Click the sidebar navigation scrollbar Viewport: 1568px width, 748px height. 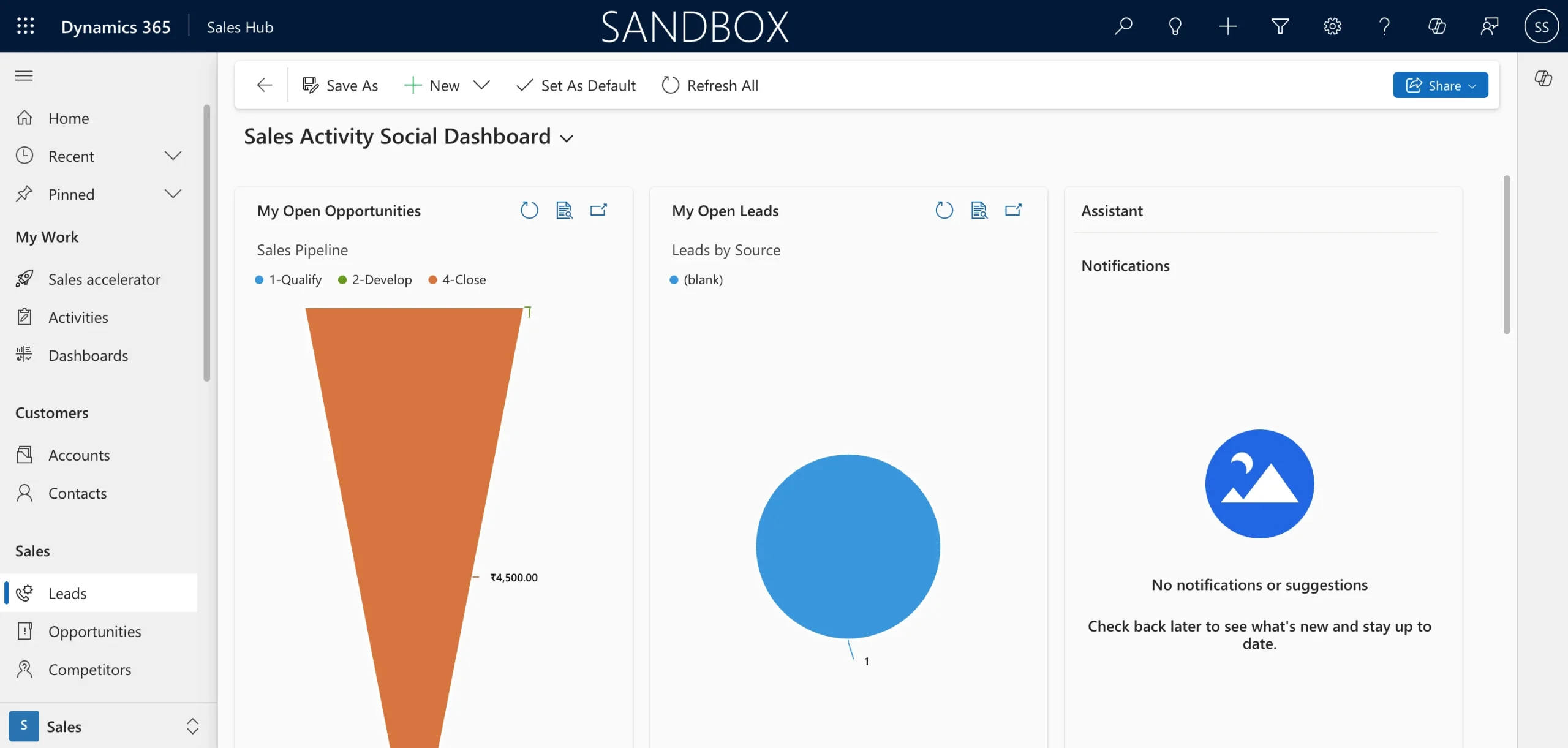tap(206, 243)
